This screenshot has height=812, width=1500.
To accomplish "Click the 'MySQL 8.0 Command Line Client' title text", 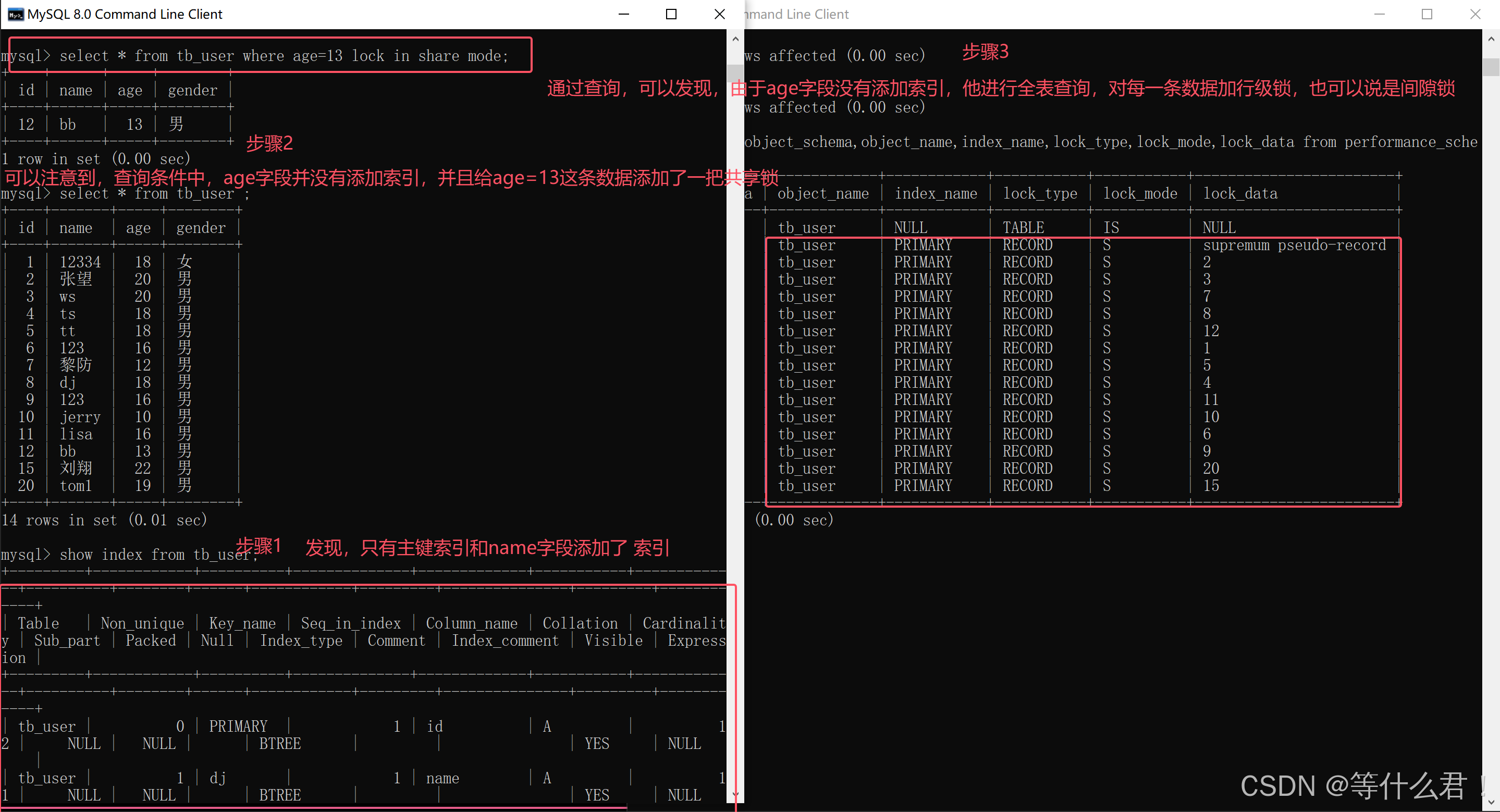I will pos(125,14).
